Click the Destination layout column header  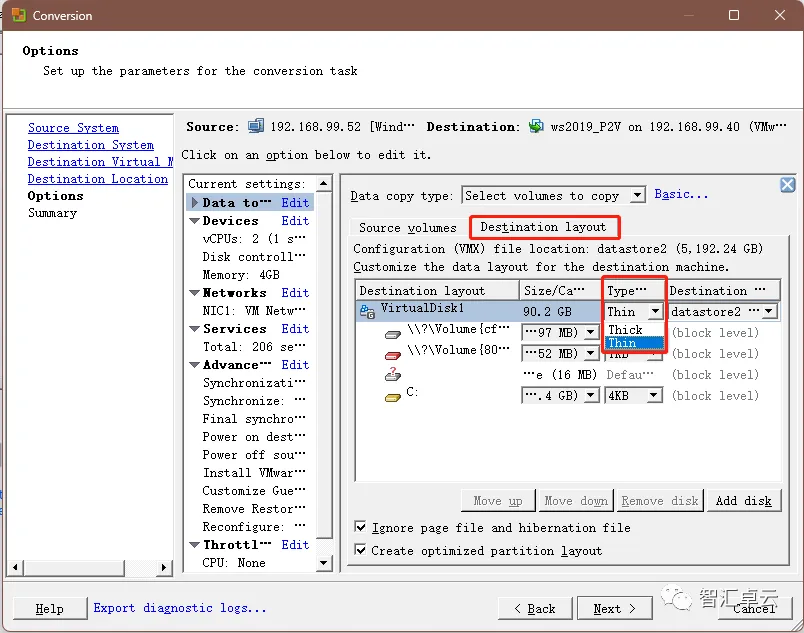[x=437, y=291]
